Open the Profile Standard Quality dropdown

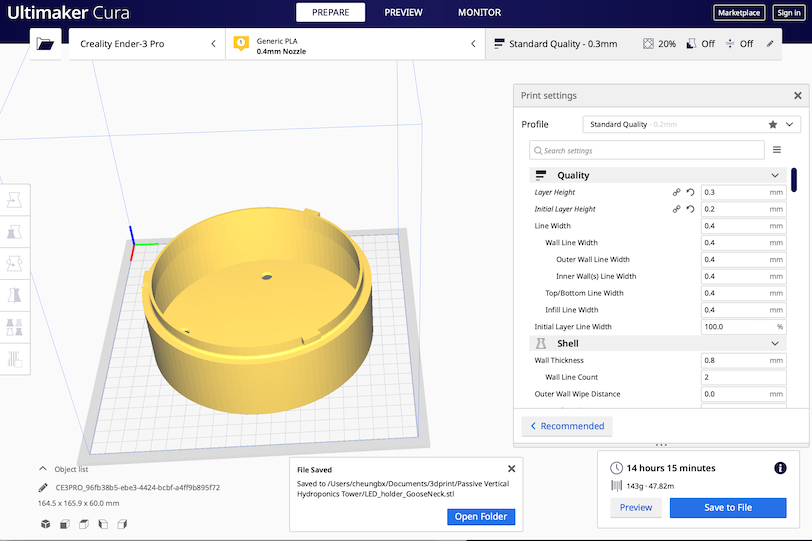691,124
